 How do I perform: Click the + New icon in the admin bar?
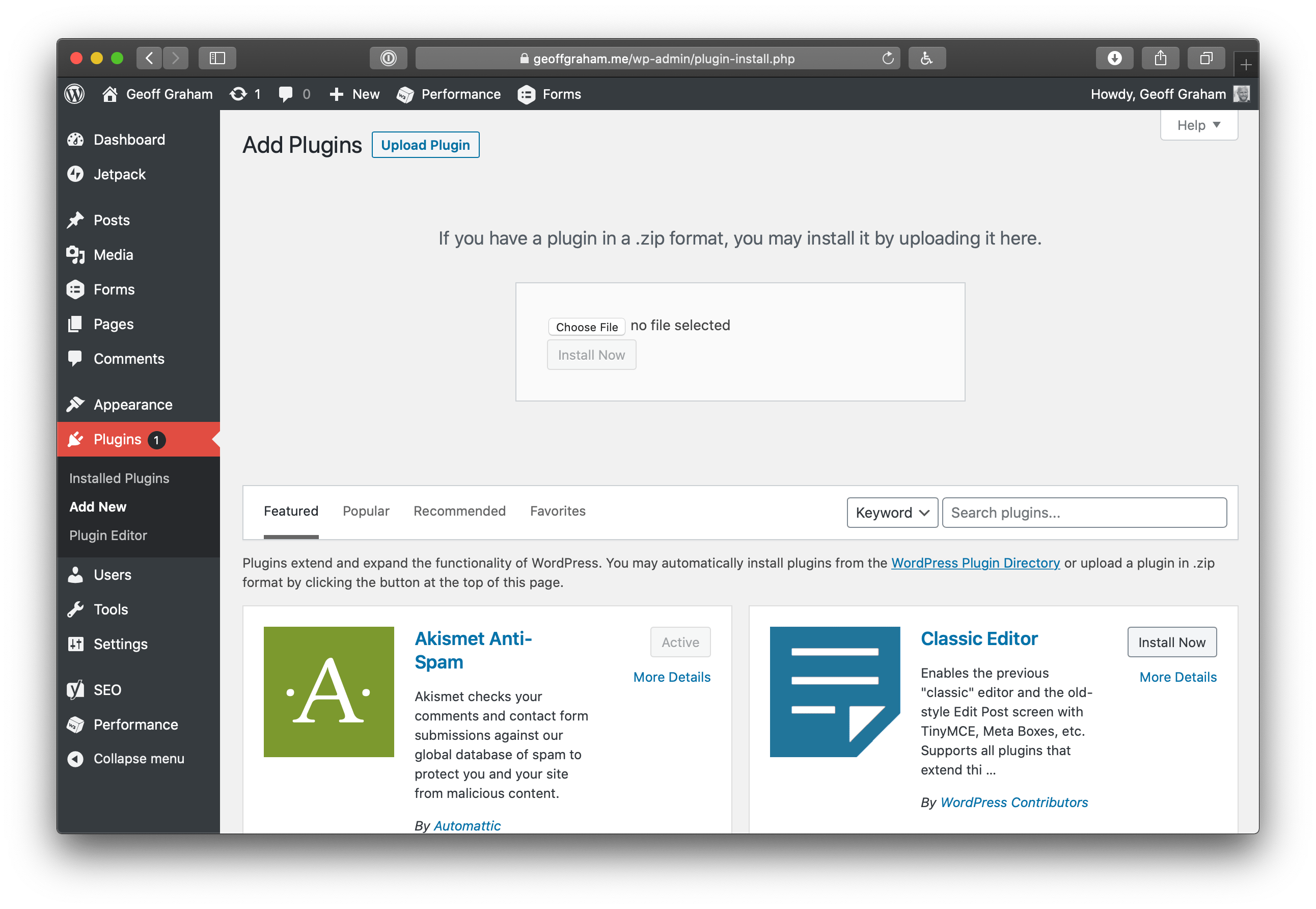337,94
